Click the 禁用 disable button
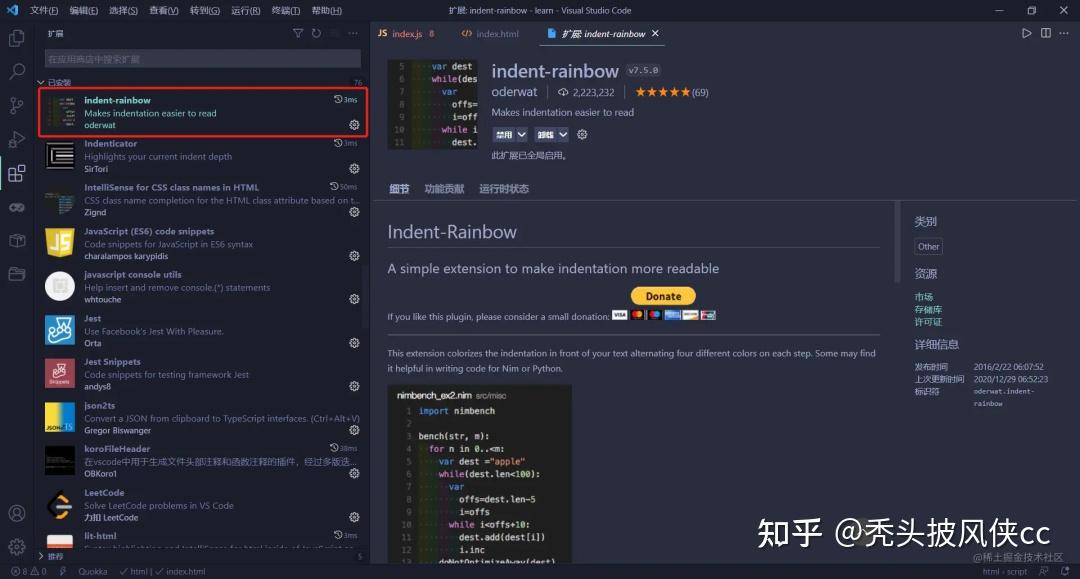This screenshot has width=1080, height=579. tap(504, 135)
